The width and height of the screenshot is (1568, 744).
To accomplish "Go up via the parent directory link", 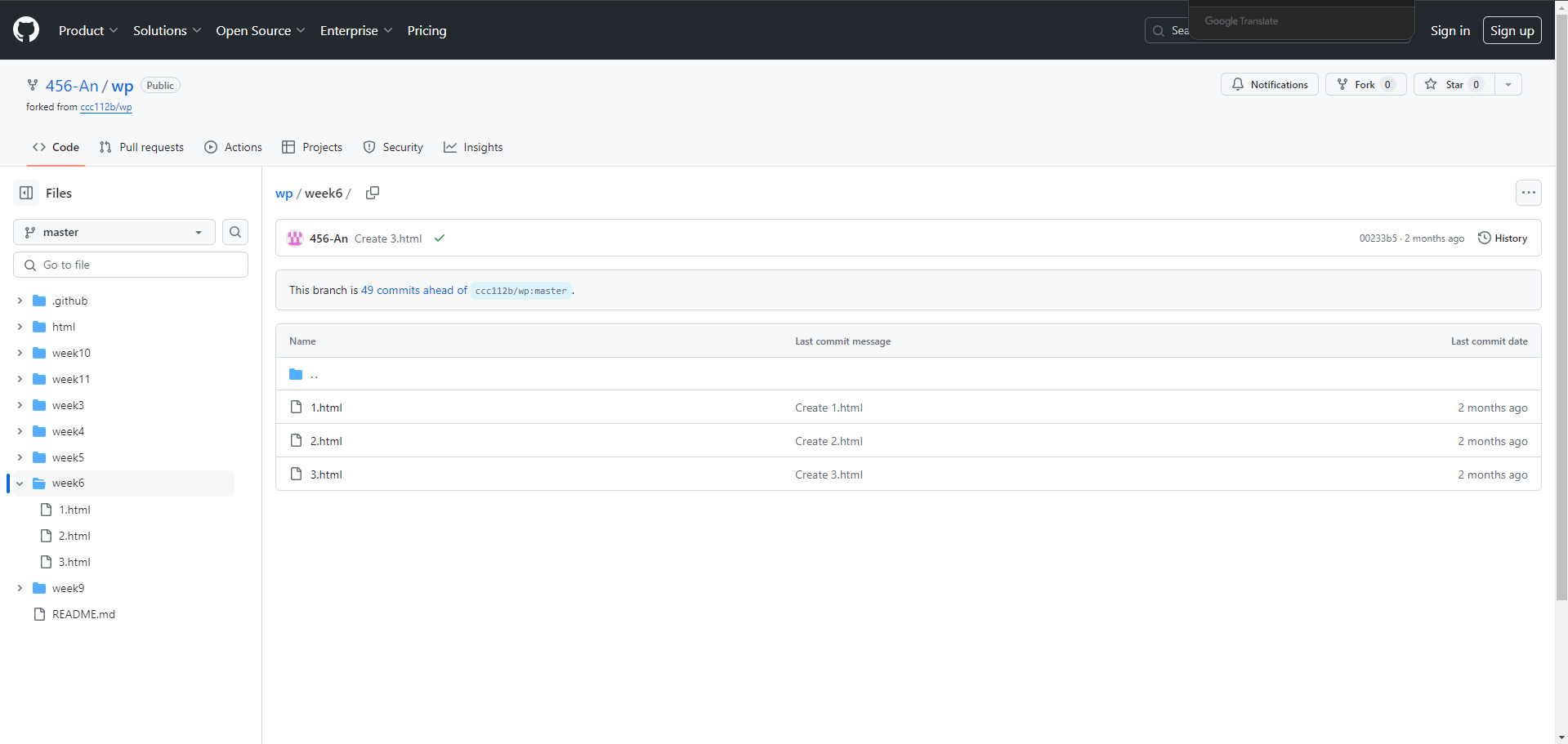I will (314, 374).
